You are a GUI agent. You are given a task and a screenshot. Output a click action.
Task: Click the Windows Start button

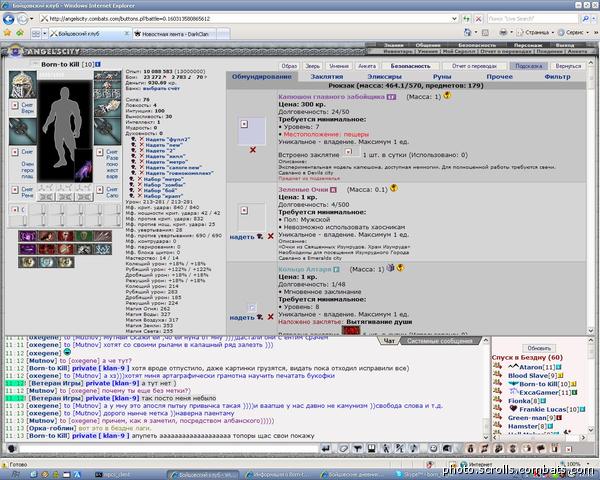coord(16,474)
